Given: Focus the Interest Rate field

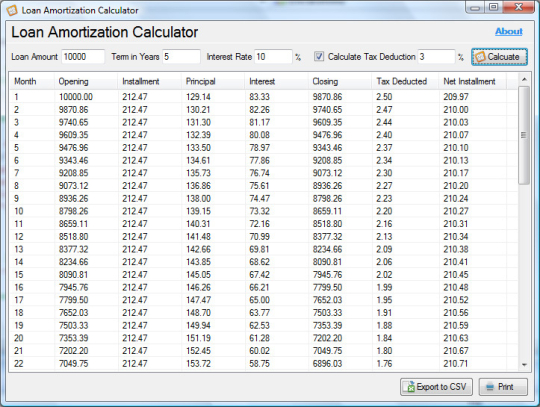Looking at the screenshot, I should [x=273, y=56].
